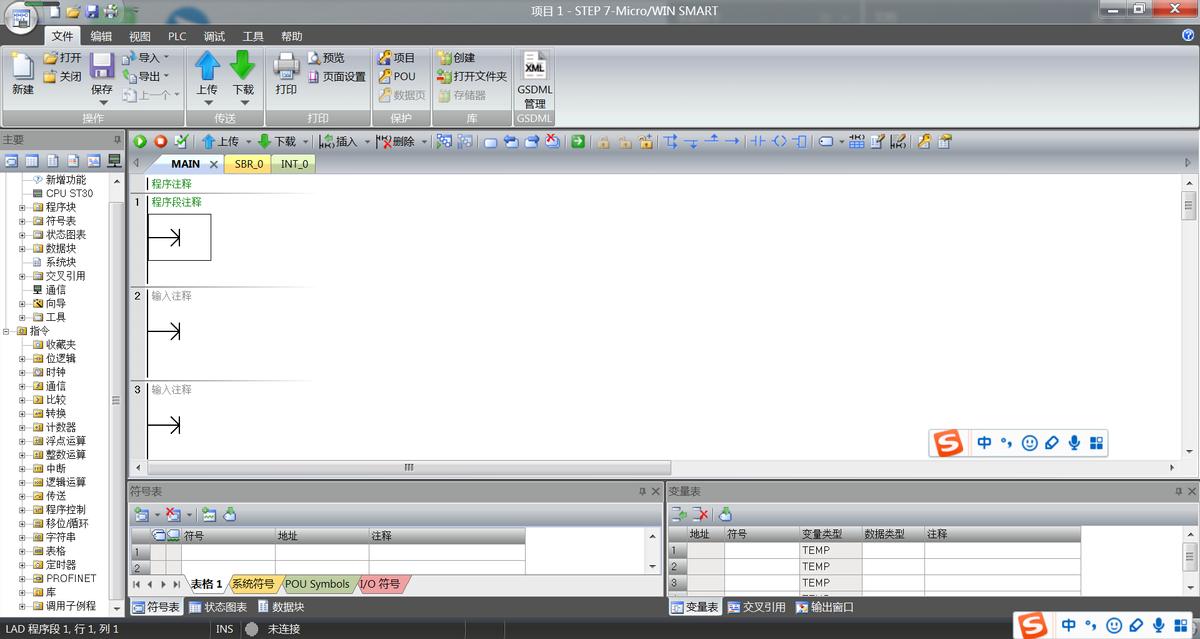The width and height of the screenshot is (1200, 639).
Task: Toggle pin on the Variable Table panel
Action: 1178,492
